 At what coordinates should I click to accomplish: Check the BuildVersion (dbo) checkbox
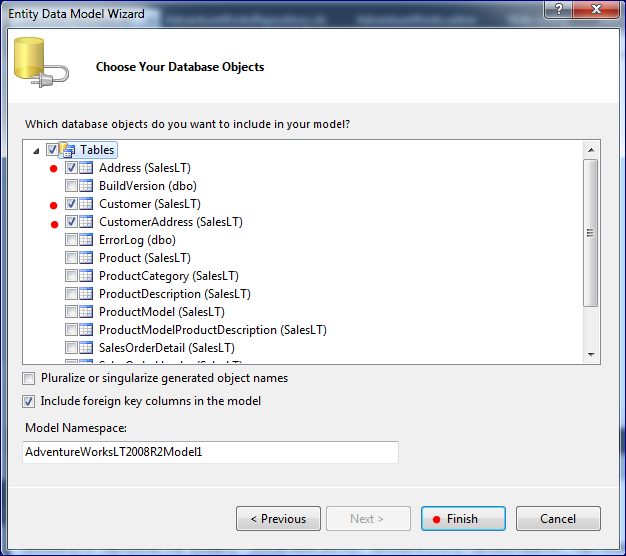point(71,186)
